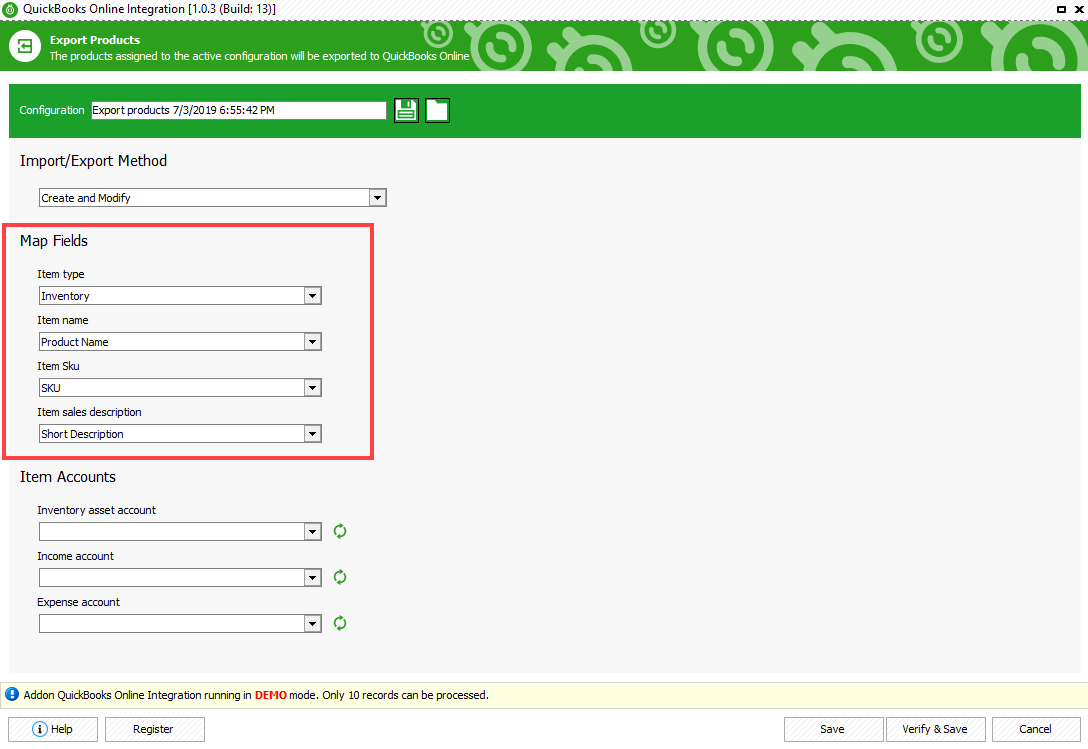Click the QuickBooks app icon in the title bar
The height and width of the screenshot is (749, 1088).
click(x=10, y=9)
